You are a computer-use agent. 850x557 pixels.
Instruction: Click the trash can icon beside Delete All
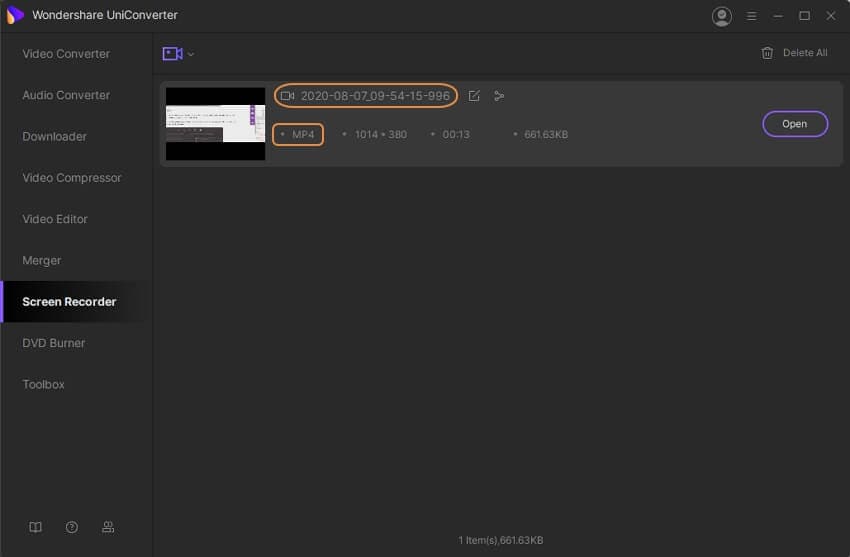767,53
